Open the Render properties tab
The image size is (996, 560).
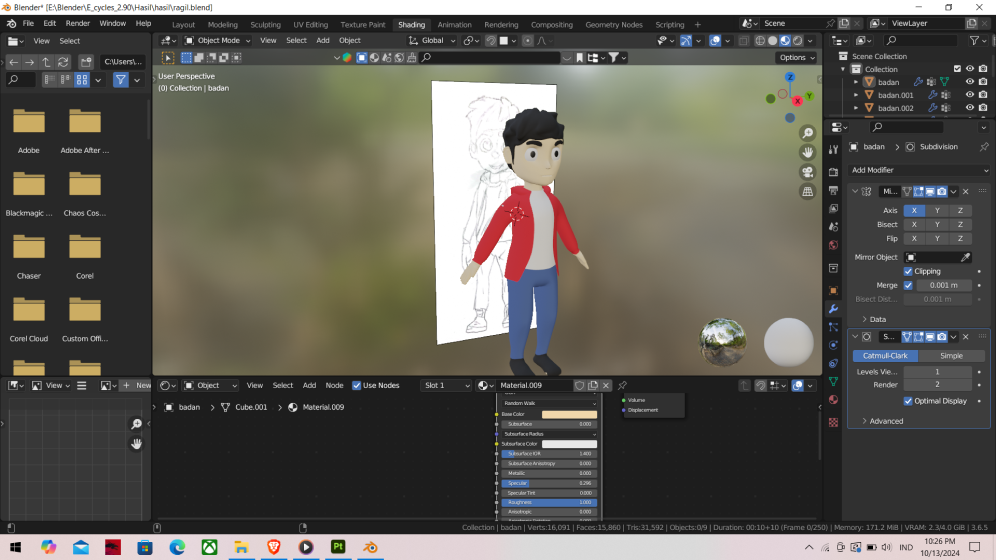(833, 172)
